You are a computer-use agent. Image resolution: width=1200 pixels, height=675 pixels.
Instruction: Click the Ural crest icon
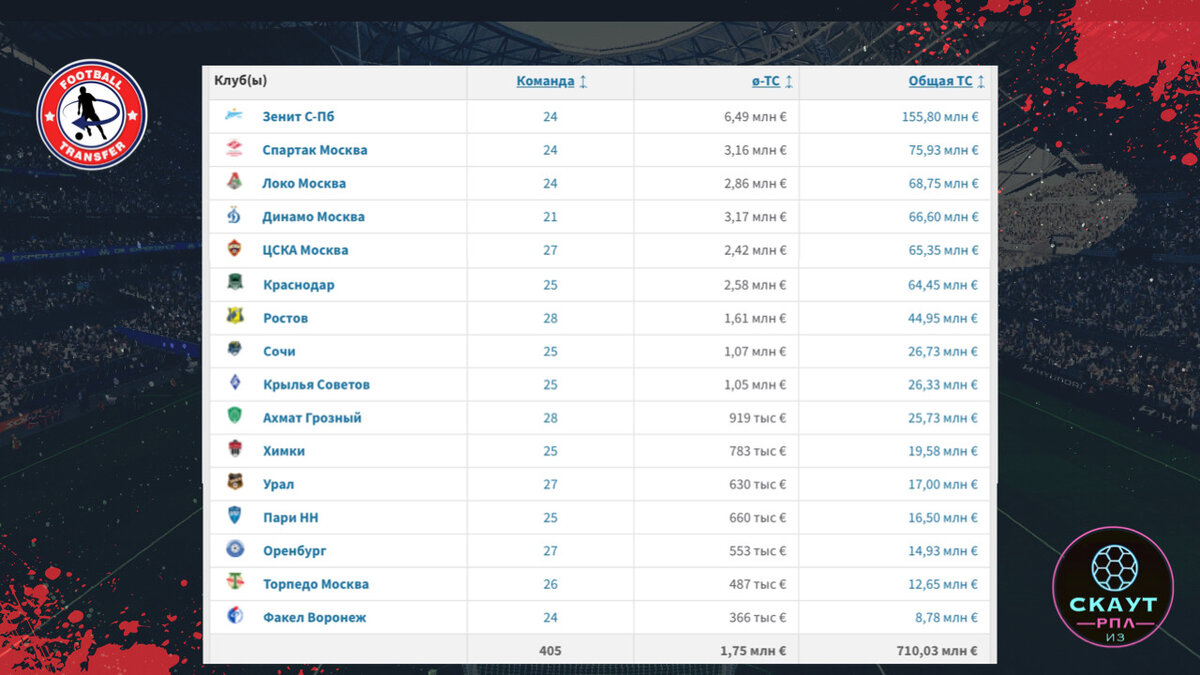point(234,483)
